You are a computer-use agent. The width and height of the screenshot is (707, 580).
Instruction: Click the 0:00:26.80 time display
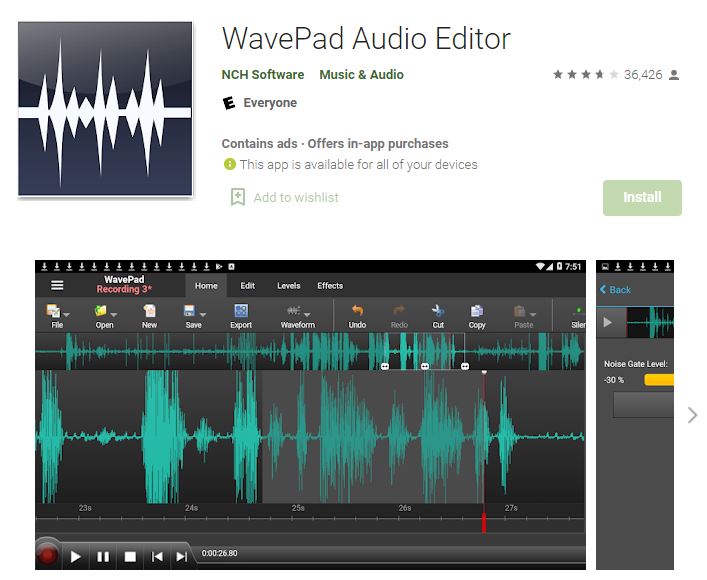219,553
